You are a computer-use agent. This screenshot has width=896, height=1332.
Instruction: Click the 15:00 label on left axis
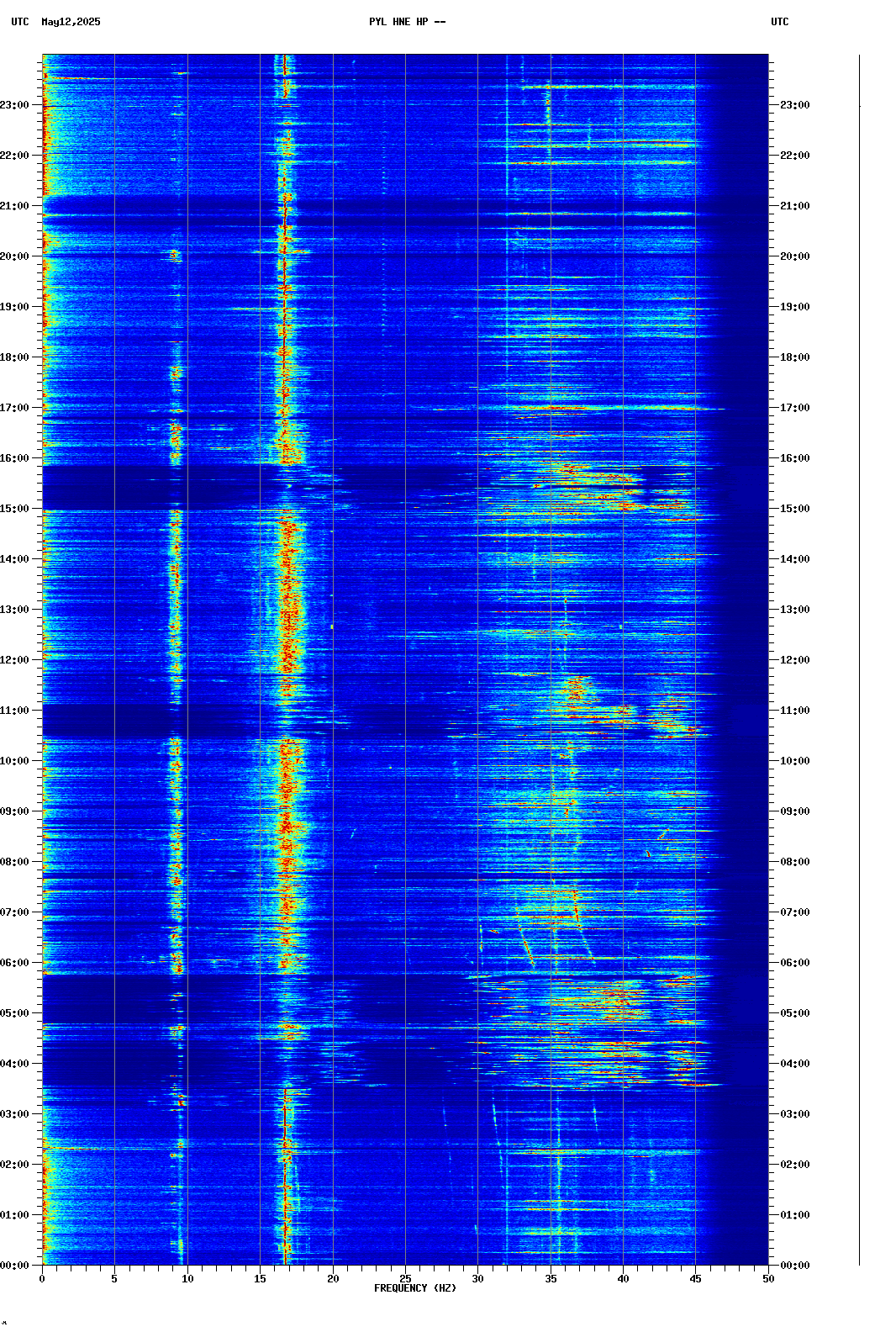point(14,509)
